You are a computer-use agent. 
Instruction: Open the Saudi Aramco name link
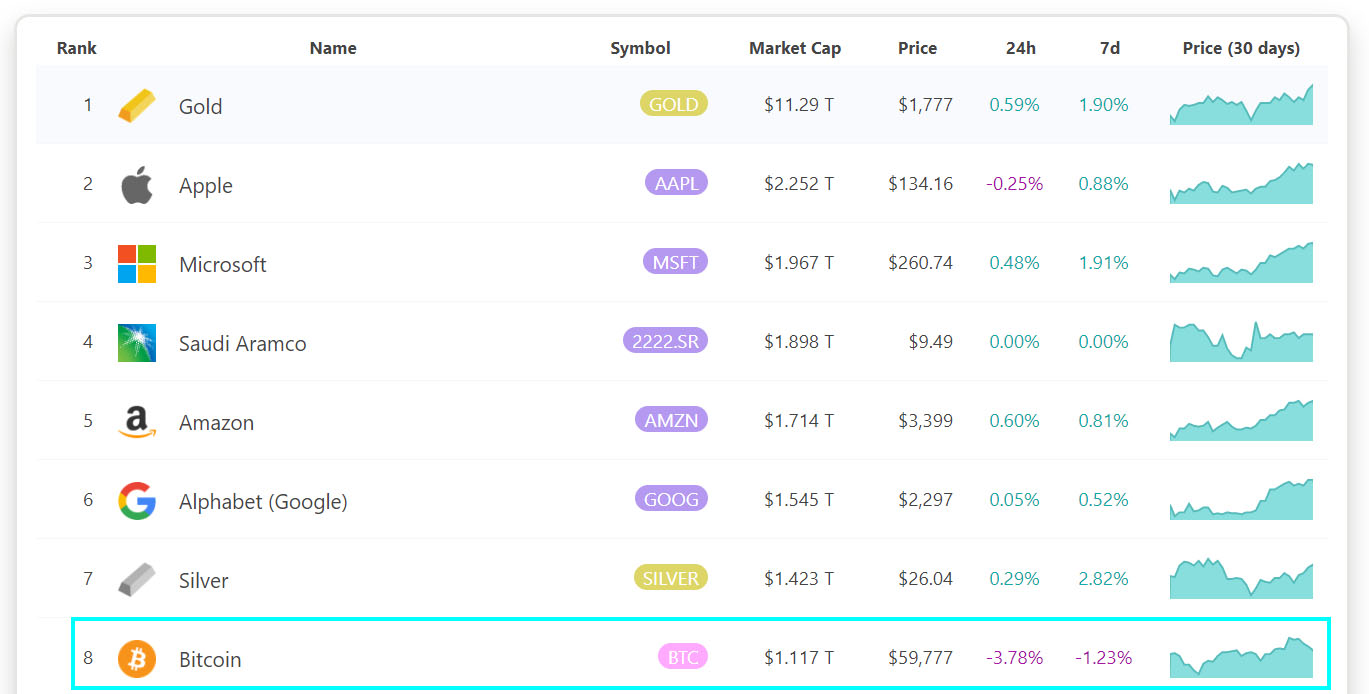coord(243,344)
